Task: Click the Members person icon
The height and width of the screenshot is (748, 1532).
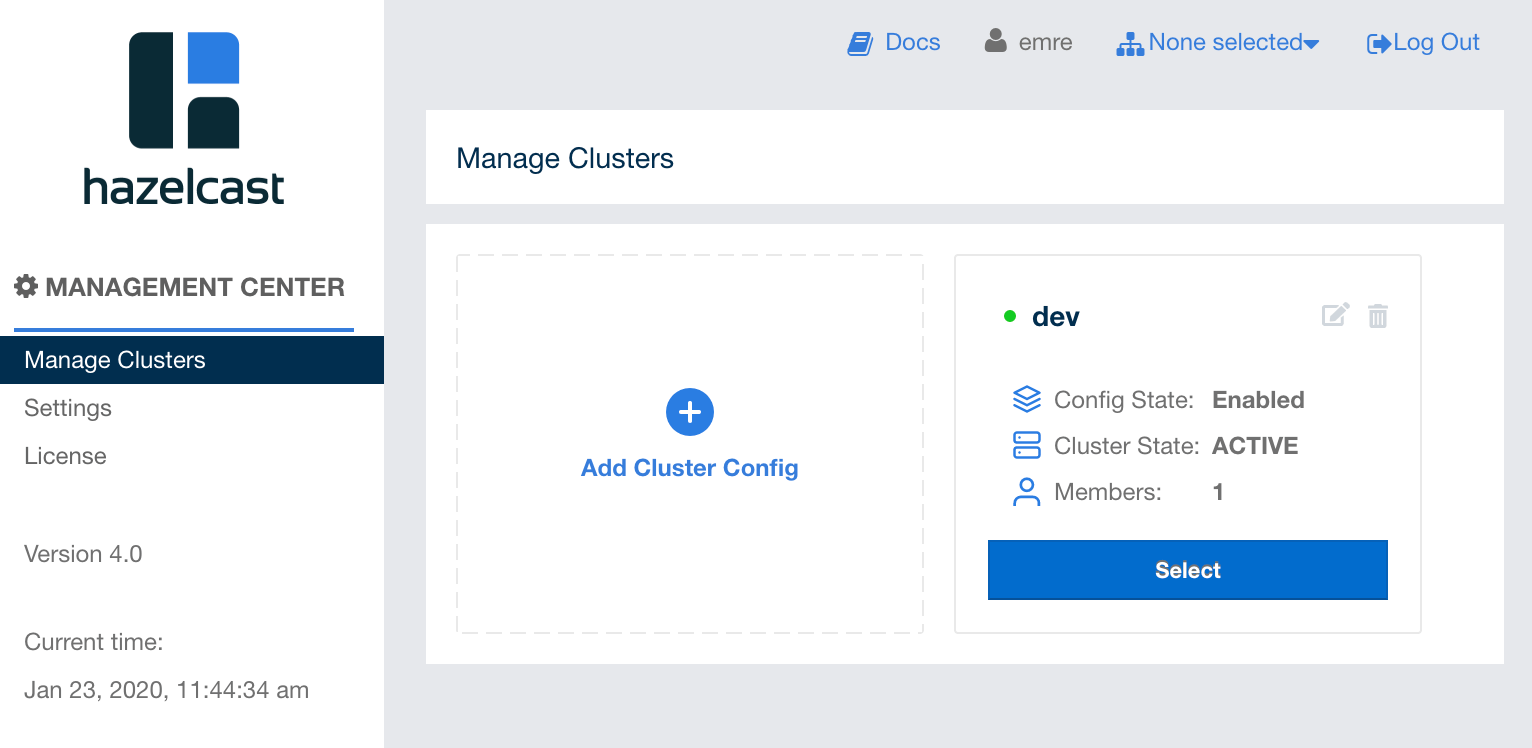Action: click(1027, 492)
